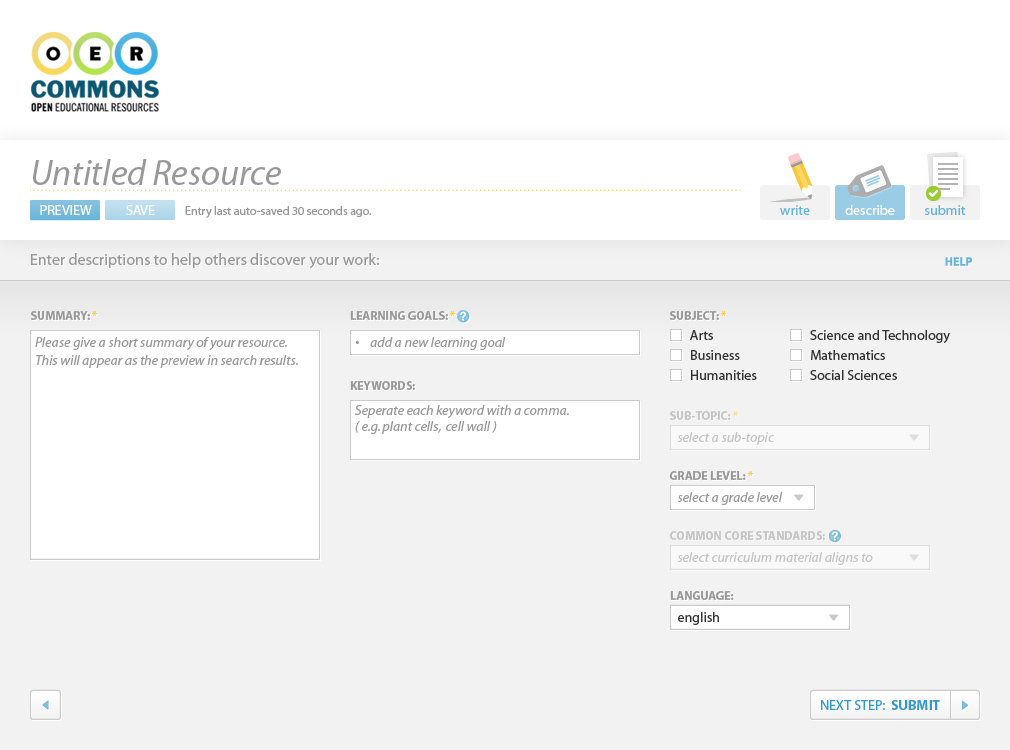The width and height of the screenshot is (1010, 750).
Task: Click the OER Commons logo
Action: 95,71
